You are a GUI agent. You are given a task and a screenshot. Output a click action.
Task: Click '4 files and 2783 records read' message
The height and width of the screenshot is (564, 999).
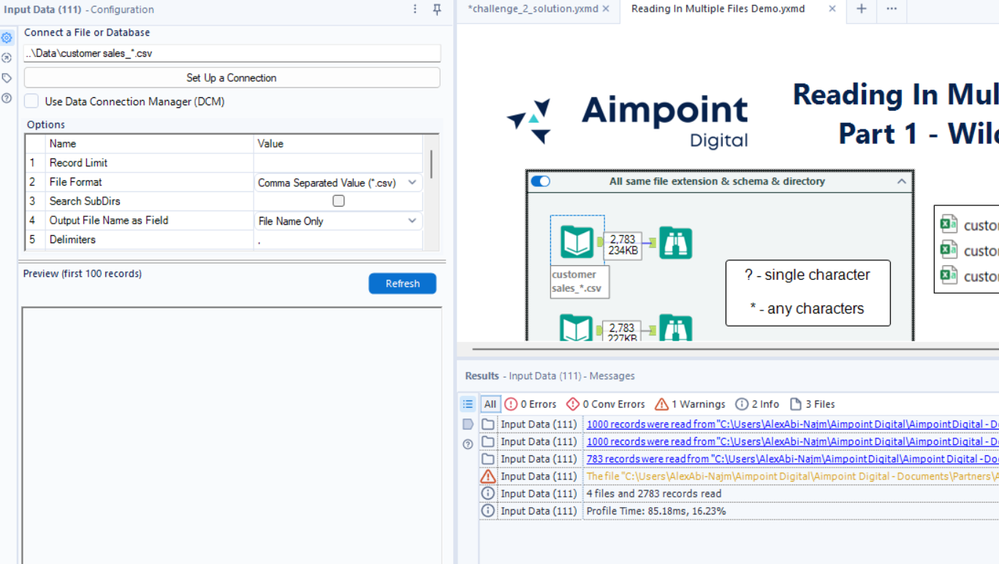tap(654, 493)
